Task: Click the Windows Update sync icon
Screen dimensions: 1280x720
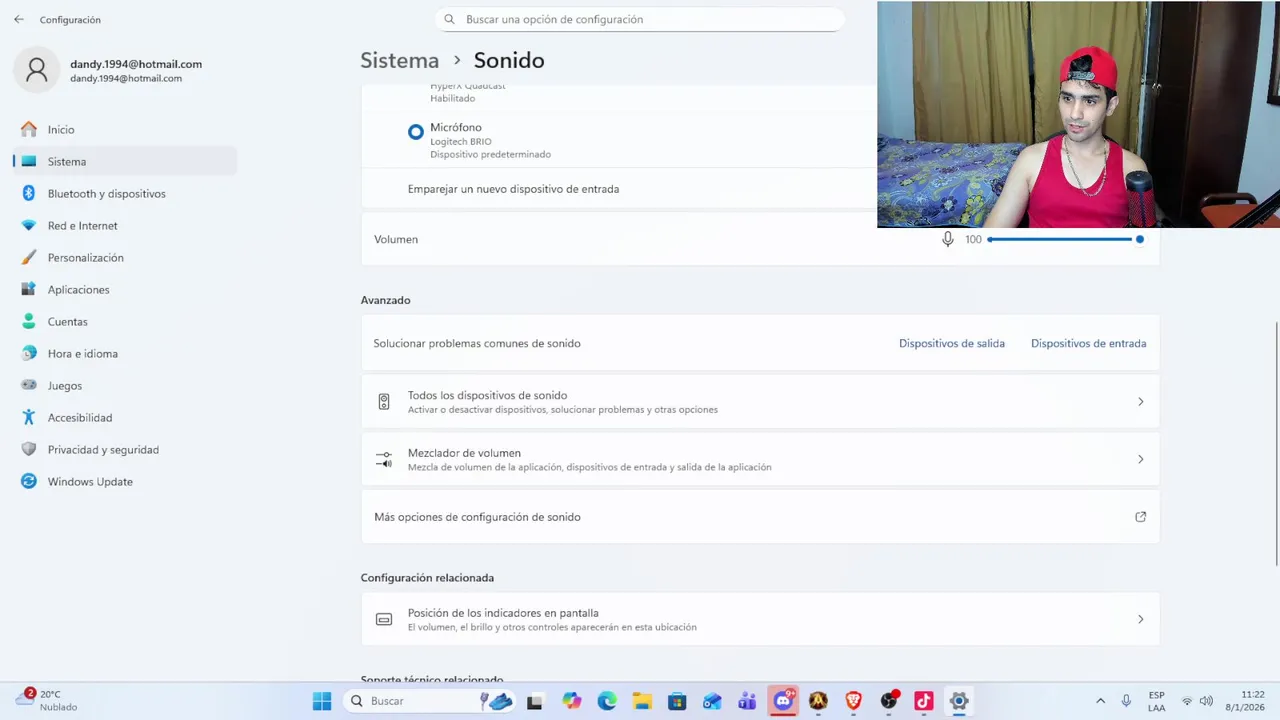Action: click(29, 482)
